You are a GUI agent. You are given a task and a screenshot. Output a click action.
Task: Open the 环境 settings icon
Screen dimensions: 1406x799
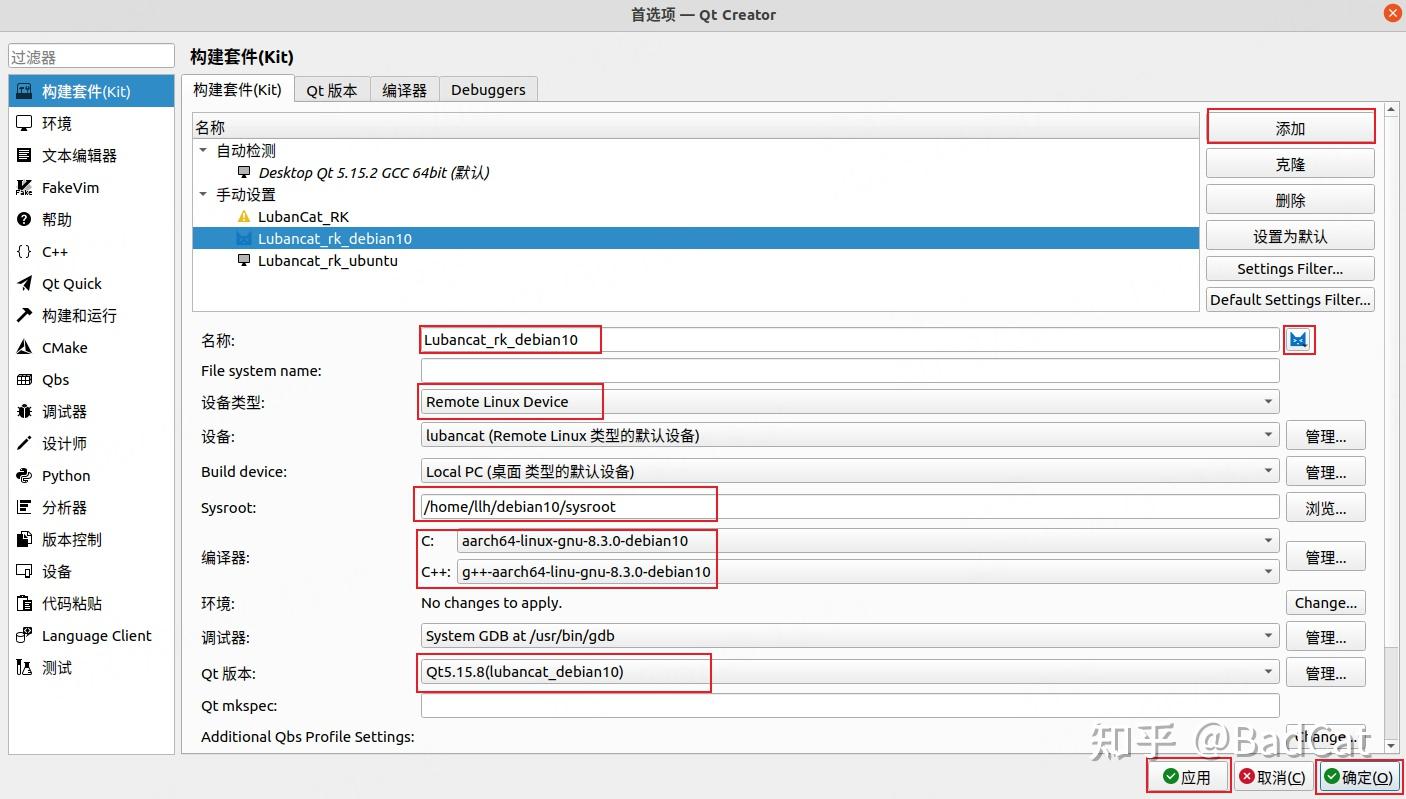point(24,123)
